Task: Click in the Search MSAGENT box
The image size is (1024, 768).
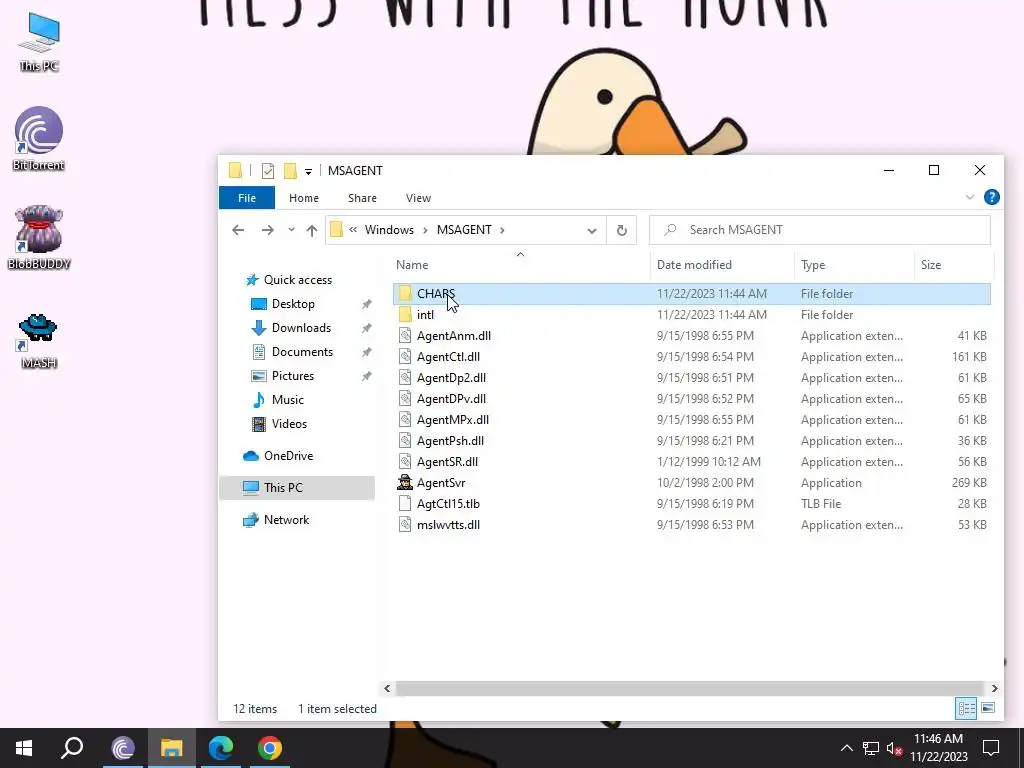Action: click(x=820, y=230)
